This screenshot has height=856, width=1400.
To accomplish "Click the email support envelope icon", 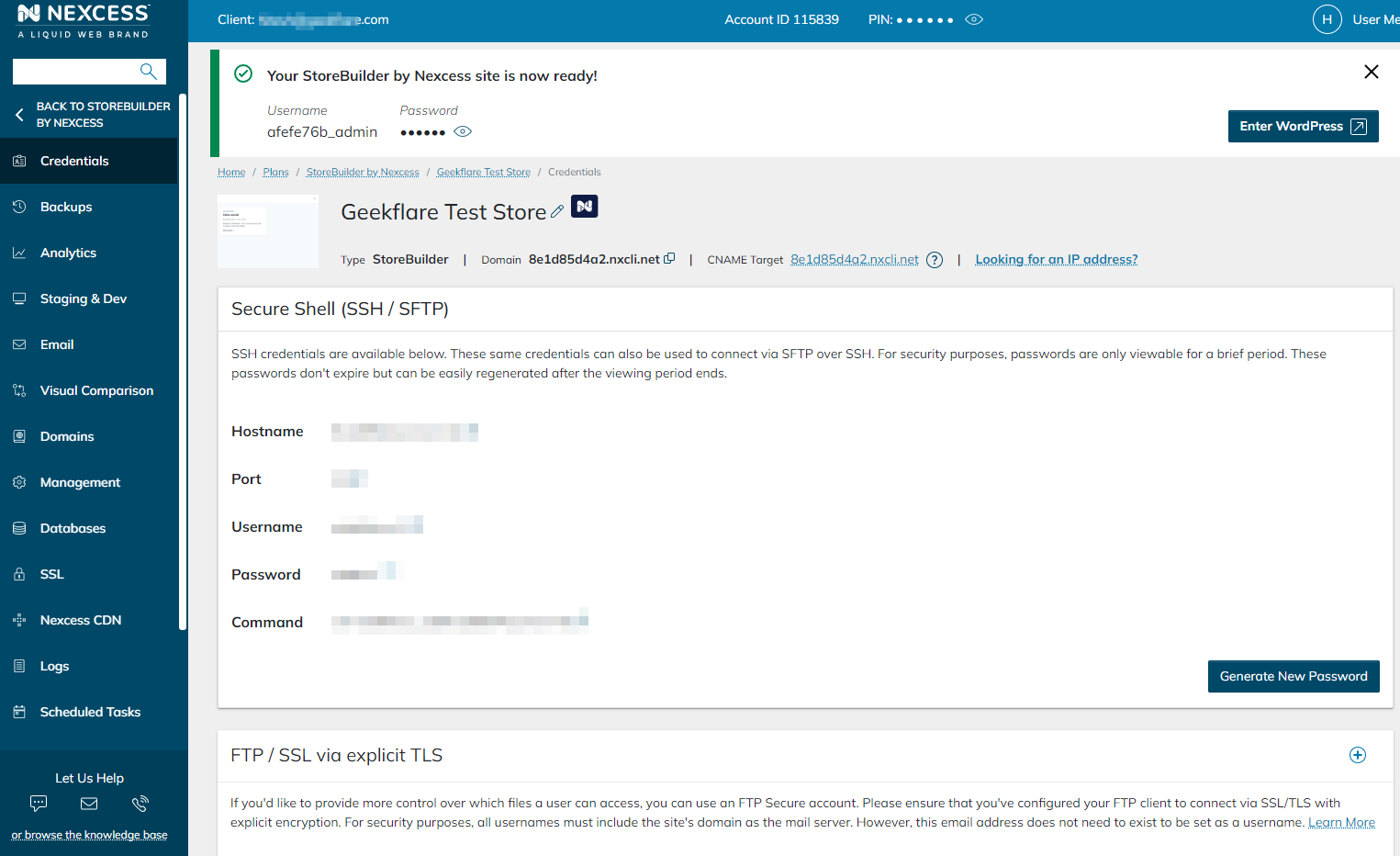I will click(89, 804).
